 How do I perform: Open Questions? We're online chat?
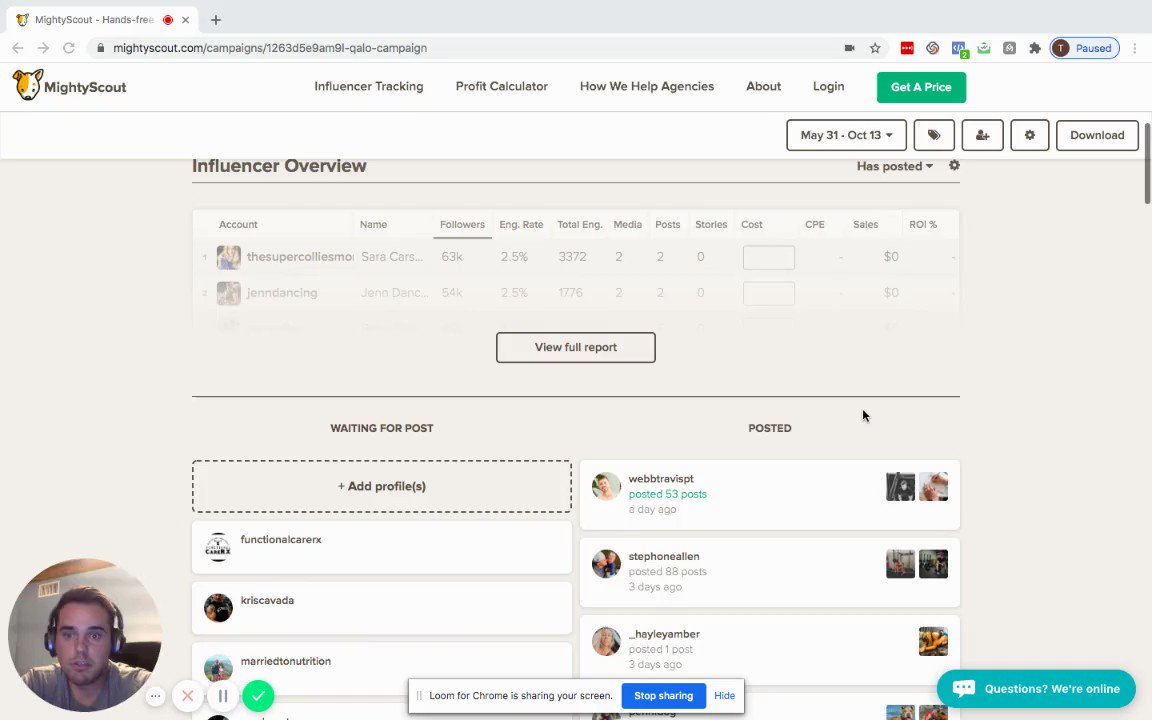(x=1036, y=688)
